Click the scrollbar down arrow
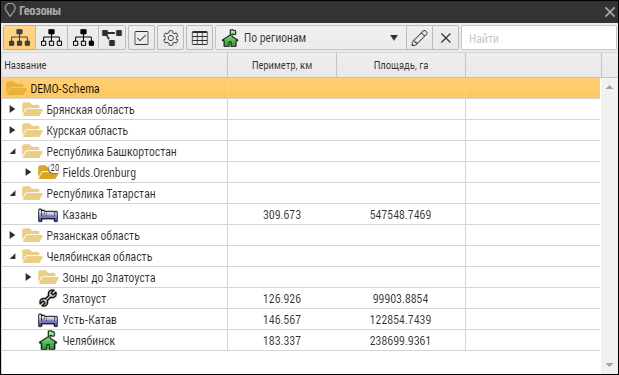This screenshot has height=375, width=619. tap(609, 366)
